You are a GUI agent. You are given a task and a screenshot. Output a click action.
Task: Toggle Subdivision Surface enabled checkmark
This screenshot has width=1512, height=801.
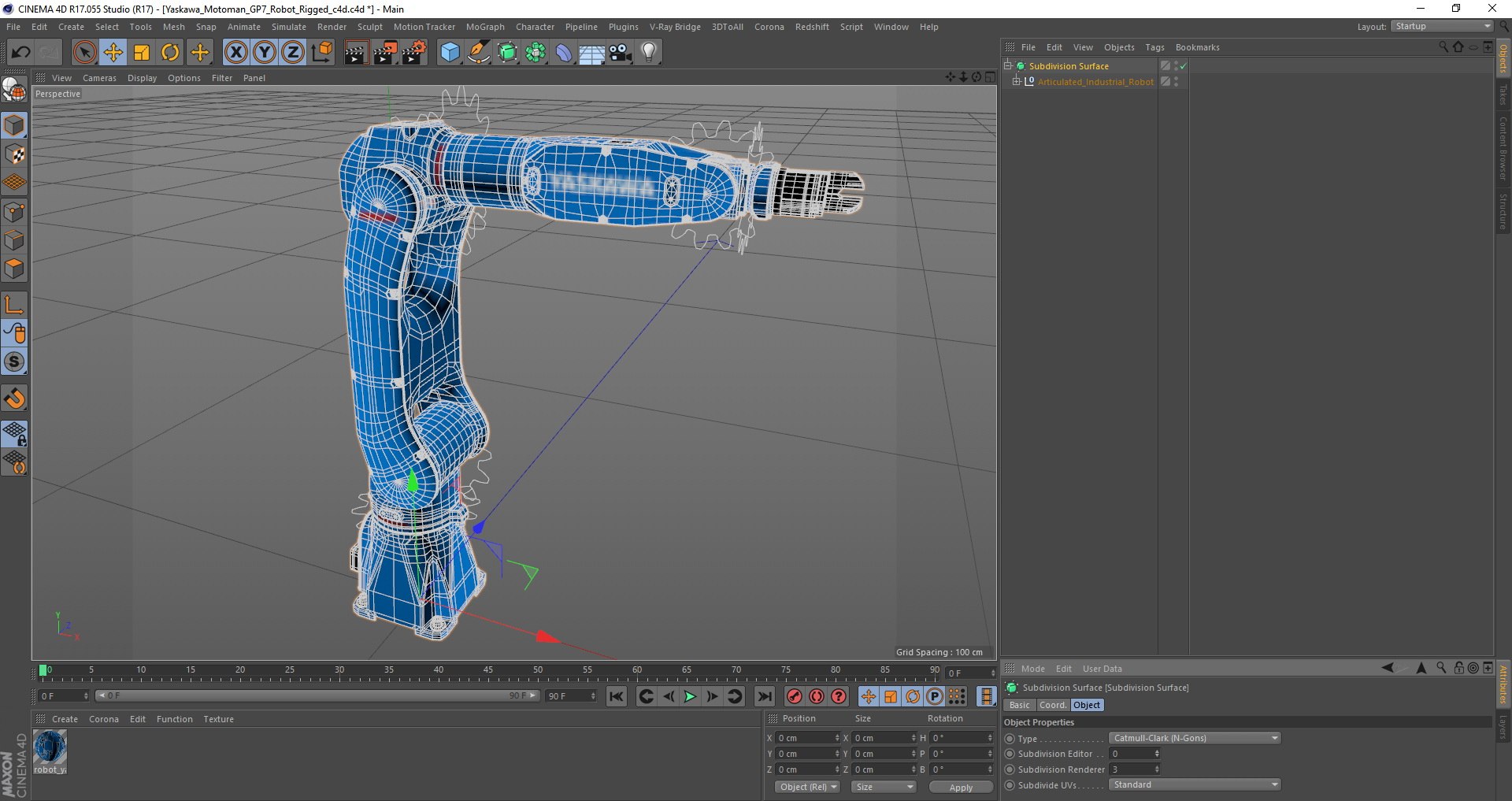(1183, 66)
